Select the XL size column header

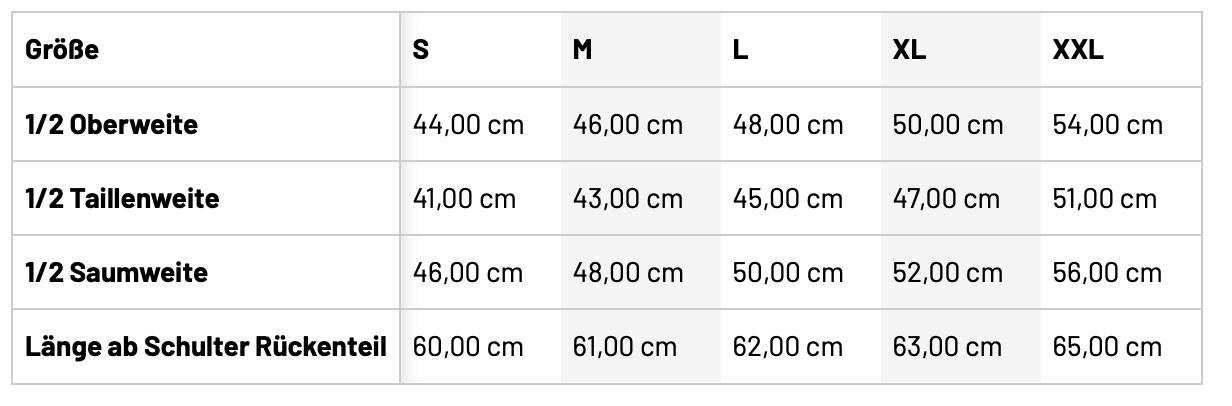click(909, 51)
